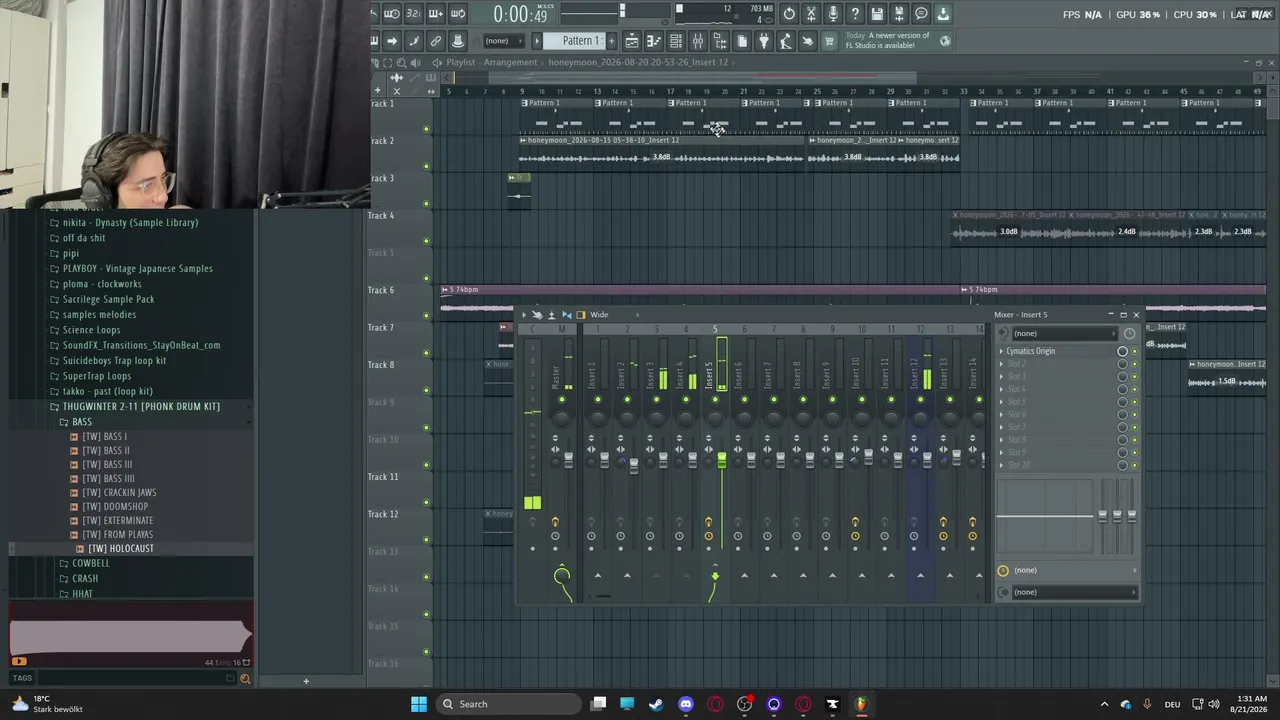Click the tempo tapper icon in toolbar
Screen dimensions: 1280x720
coord(786,41)
